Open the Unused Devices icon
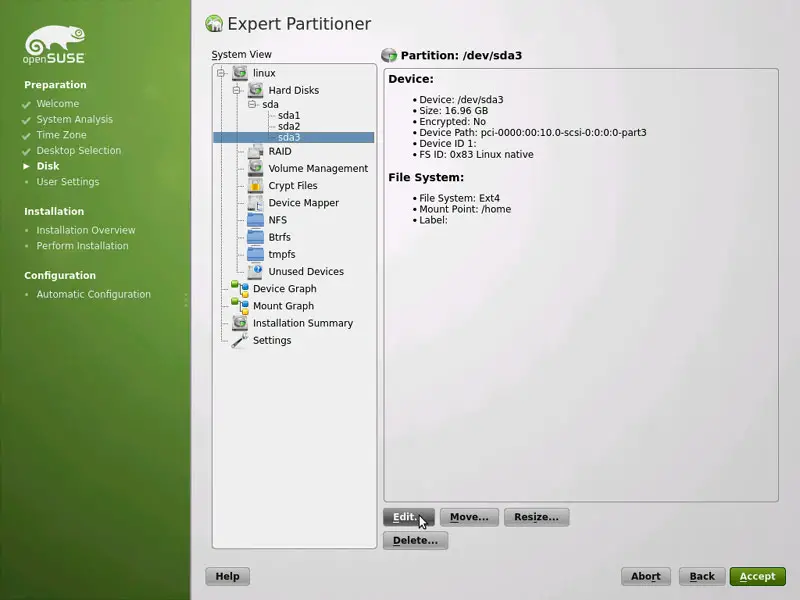 [255, 271]
